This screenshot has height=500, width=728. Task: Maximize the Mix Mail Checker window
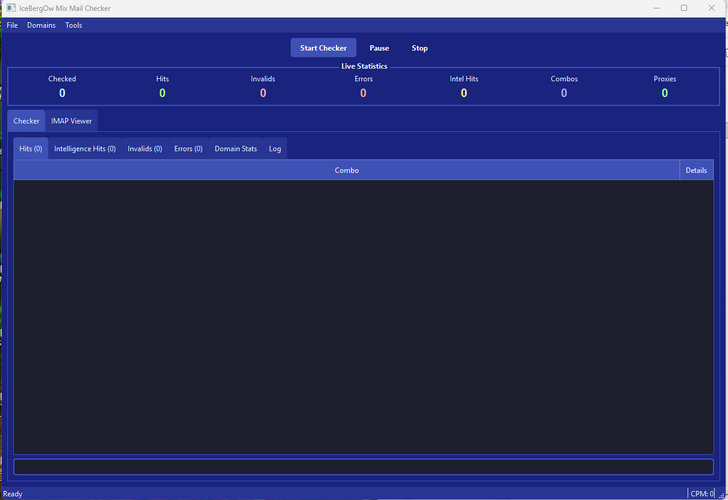tap(684, 8)
